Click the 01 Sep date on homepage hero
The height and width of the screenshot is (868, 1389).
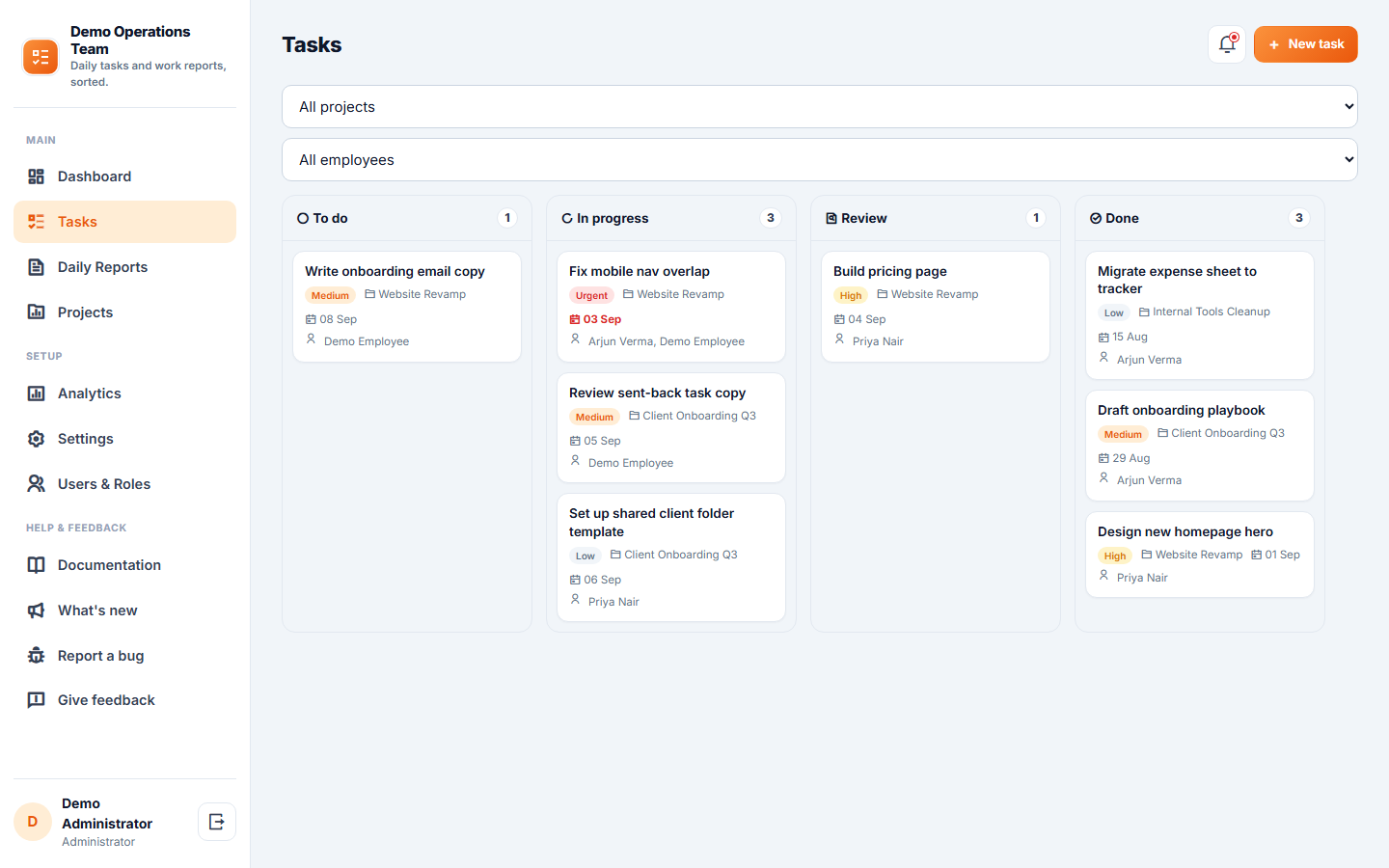point(1276,555)
